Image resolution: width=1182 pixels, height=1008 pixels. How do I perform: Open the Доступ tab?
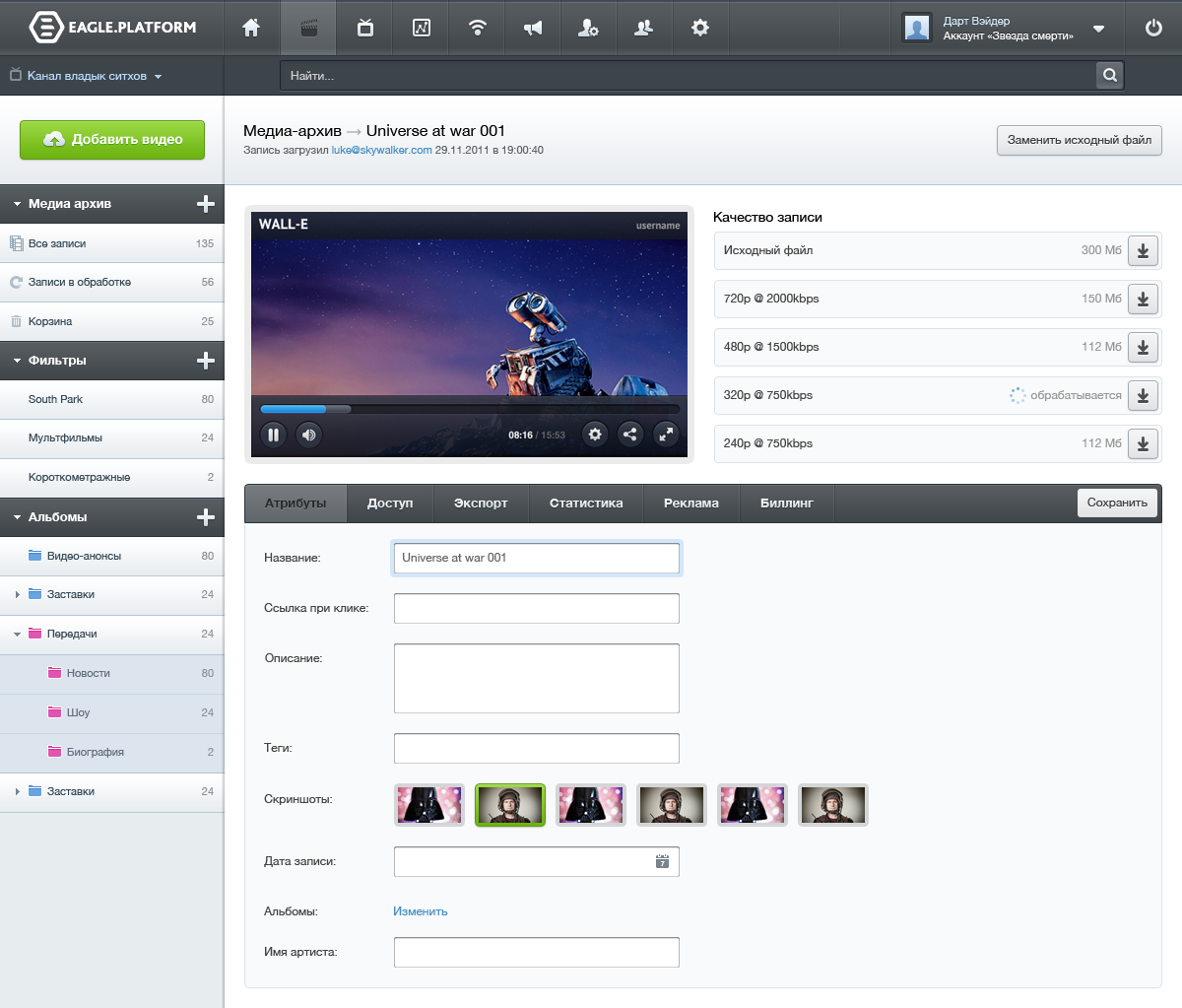pos(390,504)
